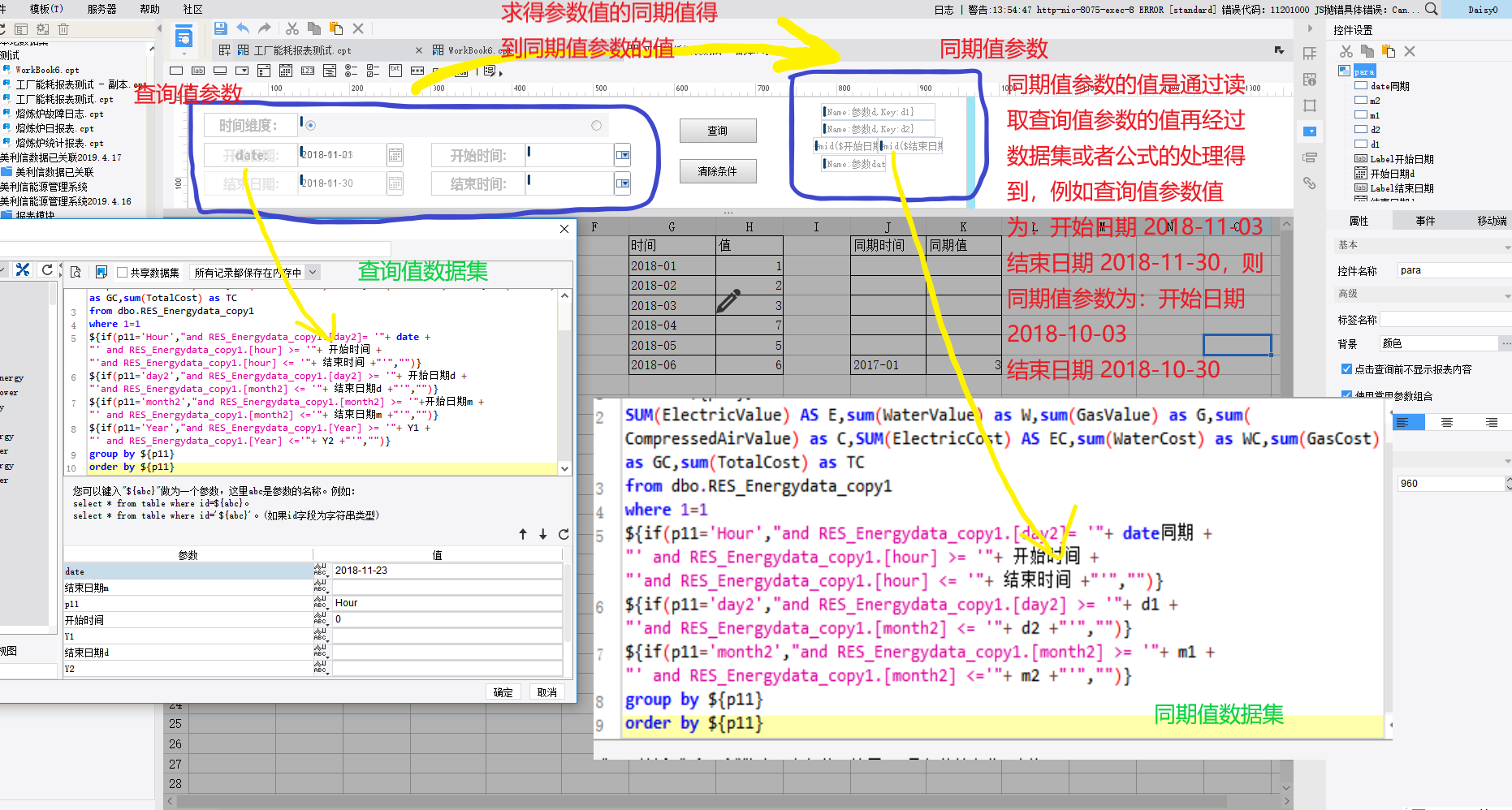Open the 帮助 menu
The width and height of the screenshot is (1512, 810).
click(149, 9)
